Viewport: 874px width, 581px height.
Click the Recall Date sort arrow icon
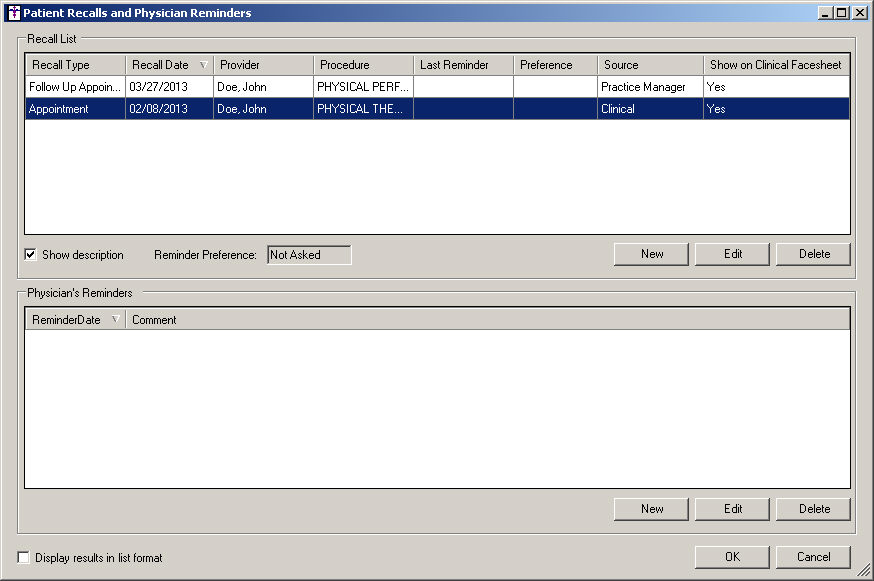tap(204, 65)
